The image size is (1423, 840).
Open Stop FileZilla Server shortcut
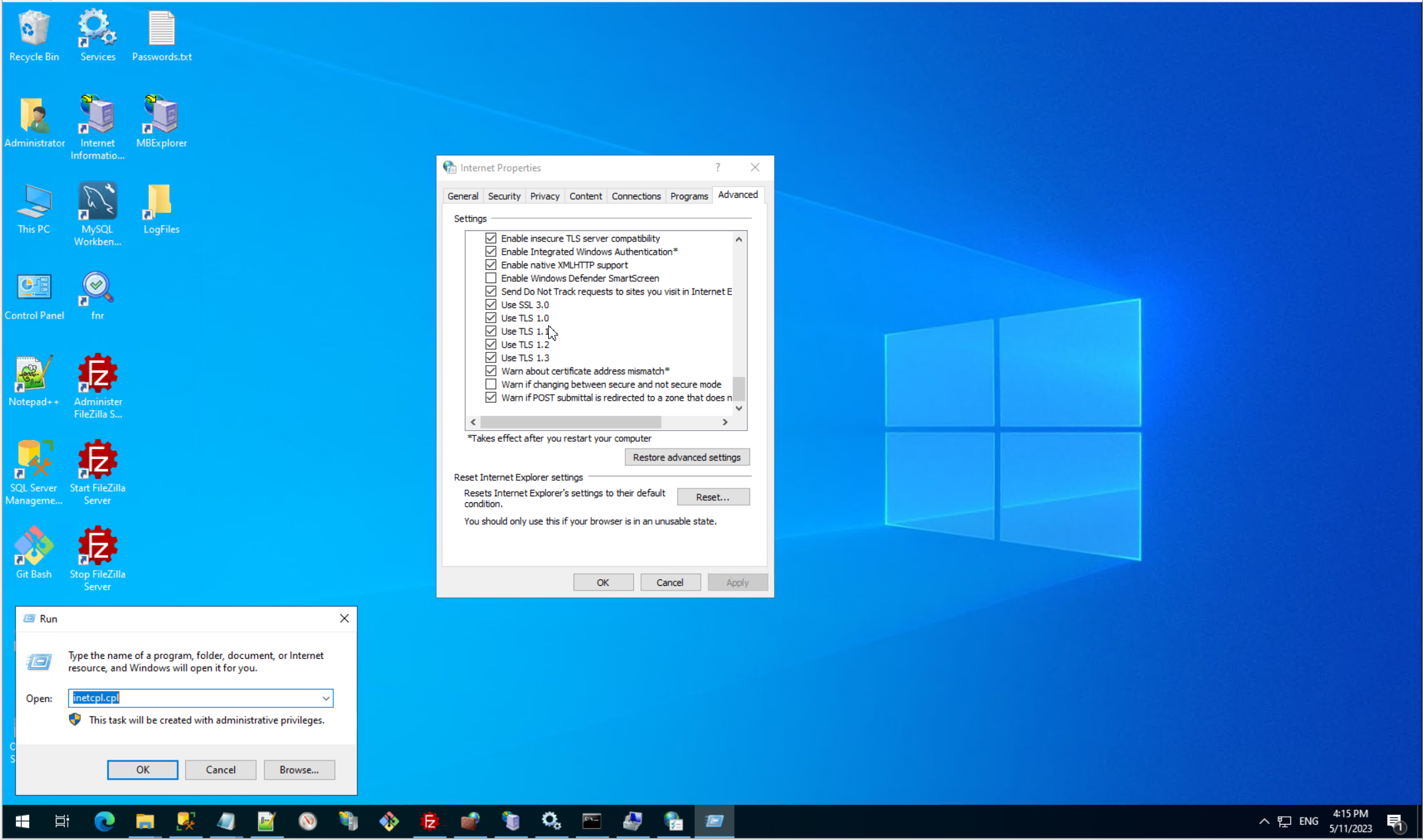98,547
